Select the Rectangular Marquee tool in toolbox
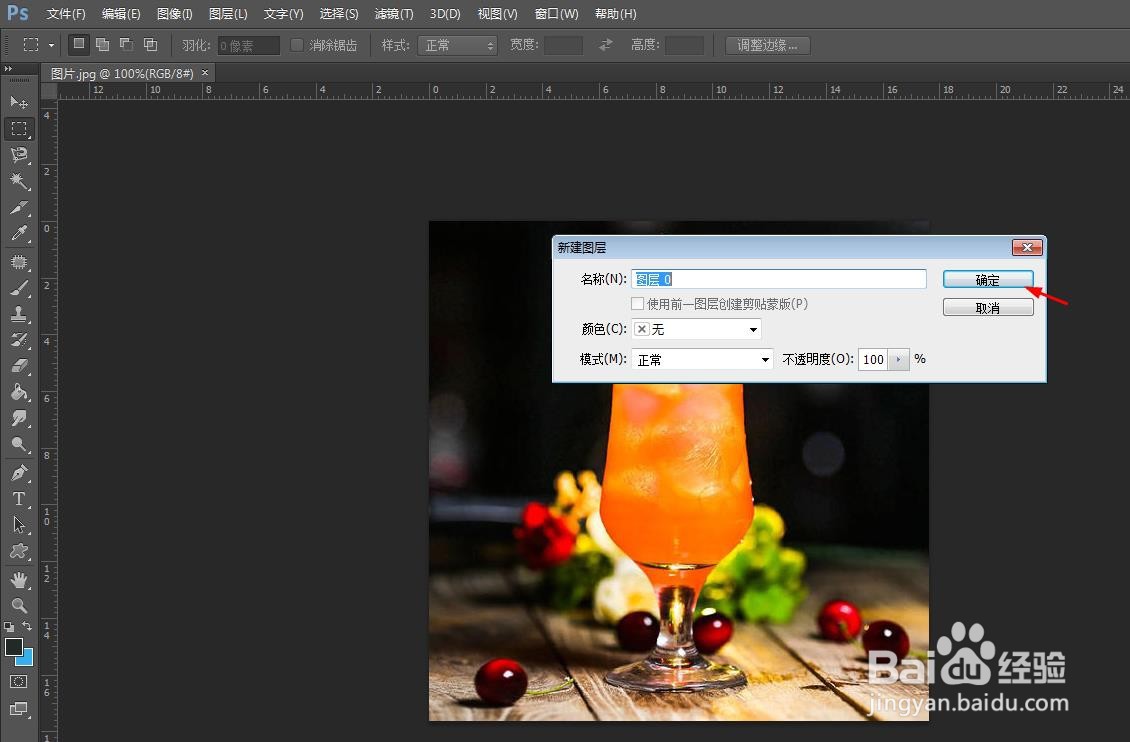1130x742 pixels. [19, 129]
